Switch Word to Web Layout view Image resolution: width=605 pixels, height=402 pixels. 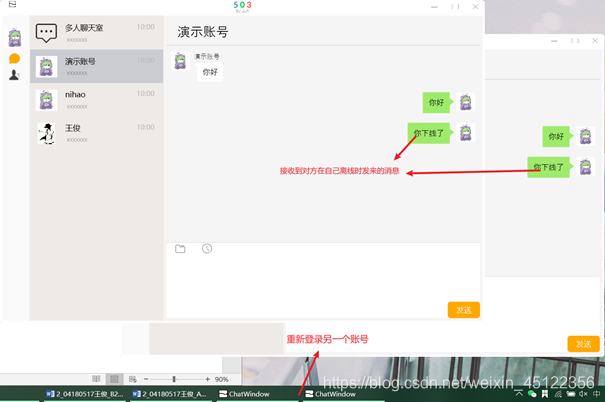[x=133, y=379]
